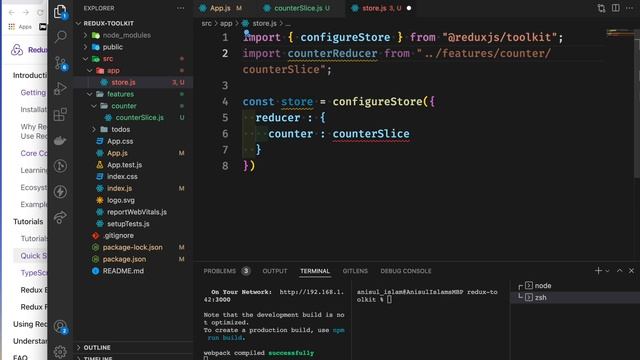
Task: Open the Search view in activity bar
Action: click(60, 37)
